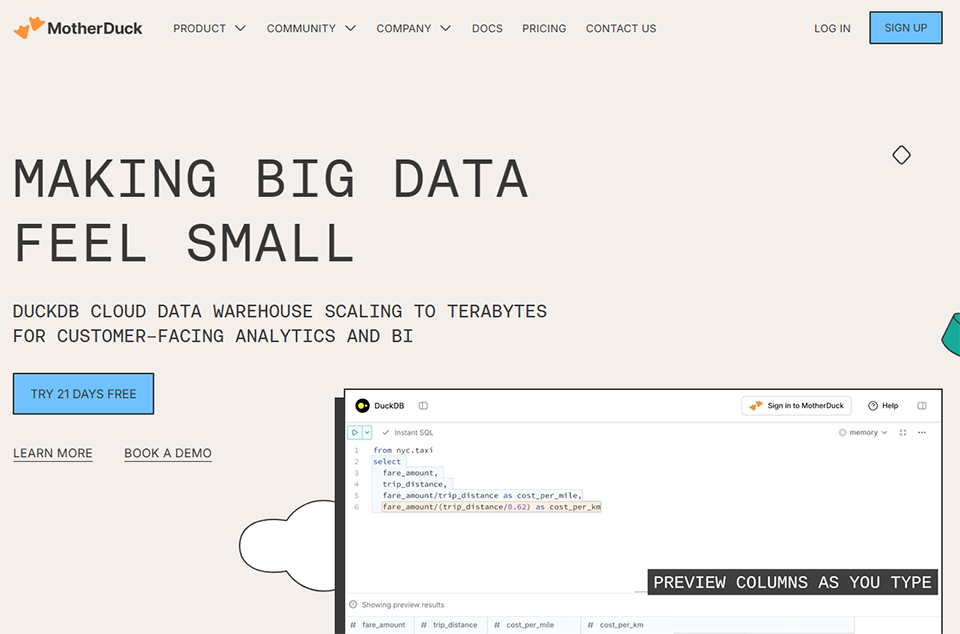Open the memory database dropdown

click(x=863, y=433)
